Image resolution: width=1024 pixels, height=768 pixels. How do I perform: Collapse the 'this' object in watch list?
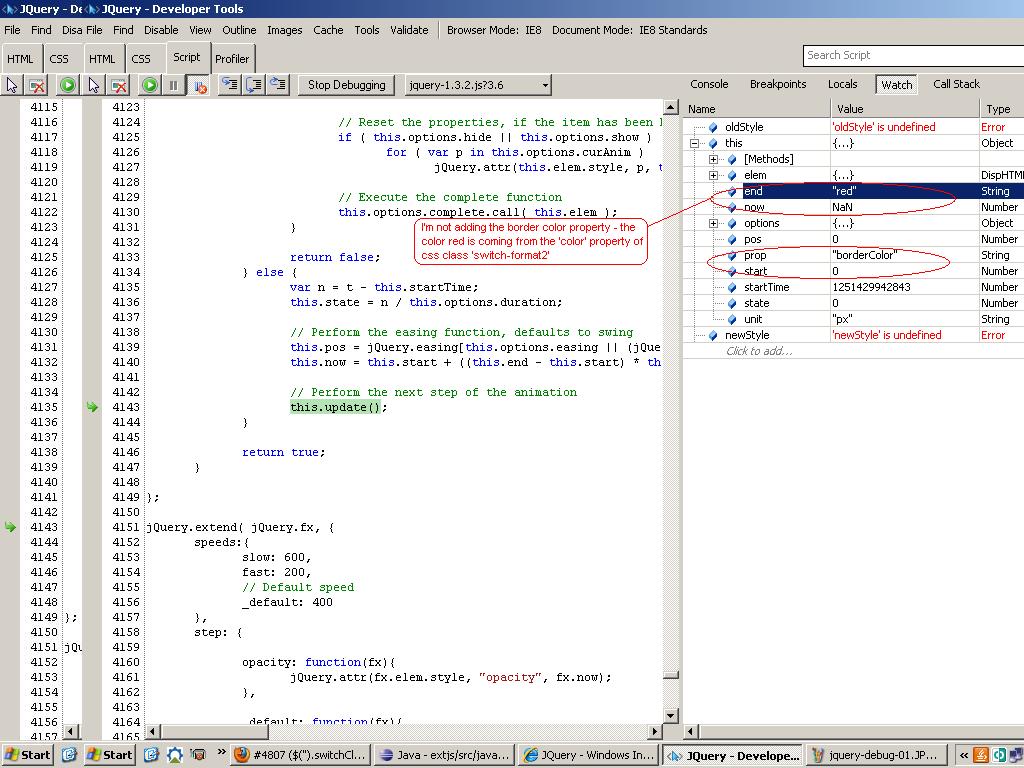pyautogui.click(x=694, y=143)
